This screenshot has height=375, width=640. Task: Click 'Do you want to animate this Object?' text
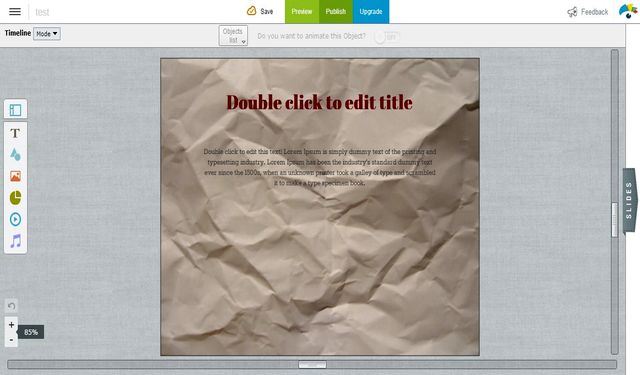click(311, 36)
